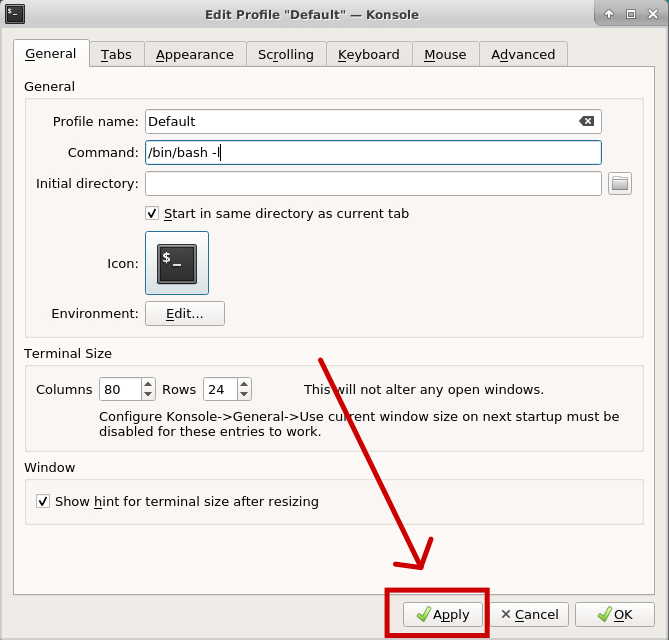Click the Cancel button
The image size is (669, 640).
529,614
